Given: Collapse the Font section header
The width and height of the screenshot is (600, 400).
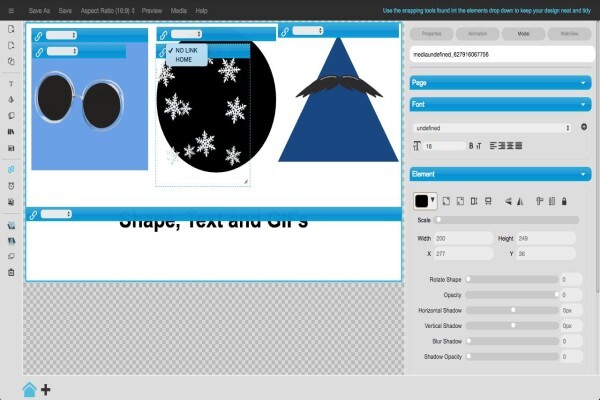Looking at the screenshot, I should [501, 104].
